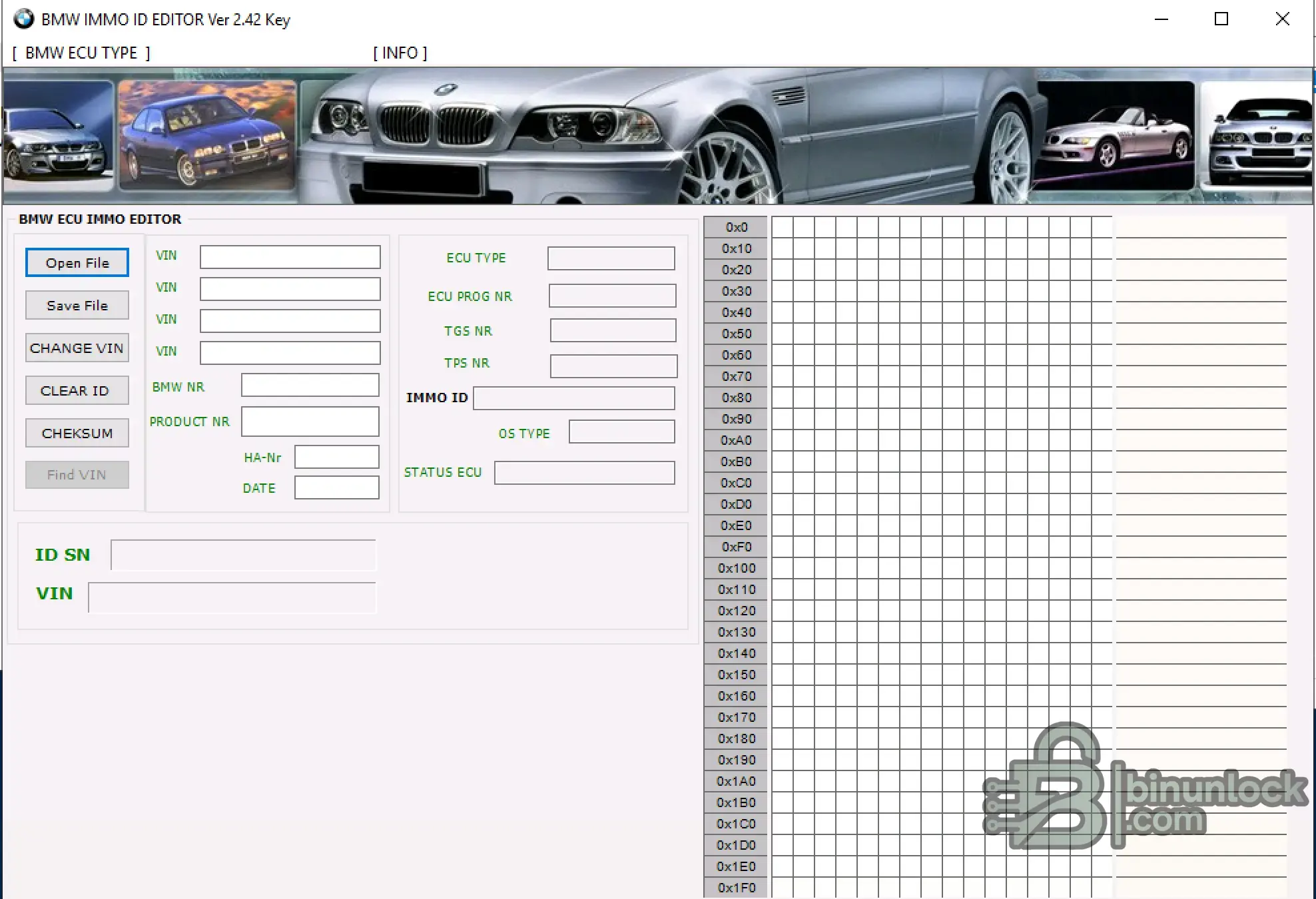This screenshot has height=899, width=1316.
Task: Click the large VIN field below ID SN
Action: [x=232, y=597]
